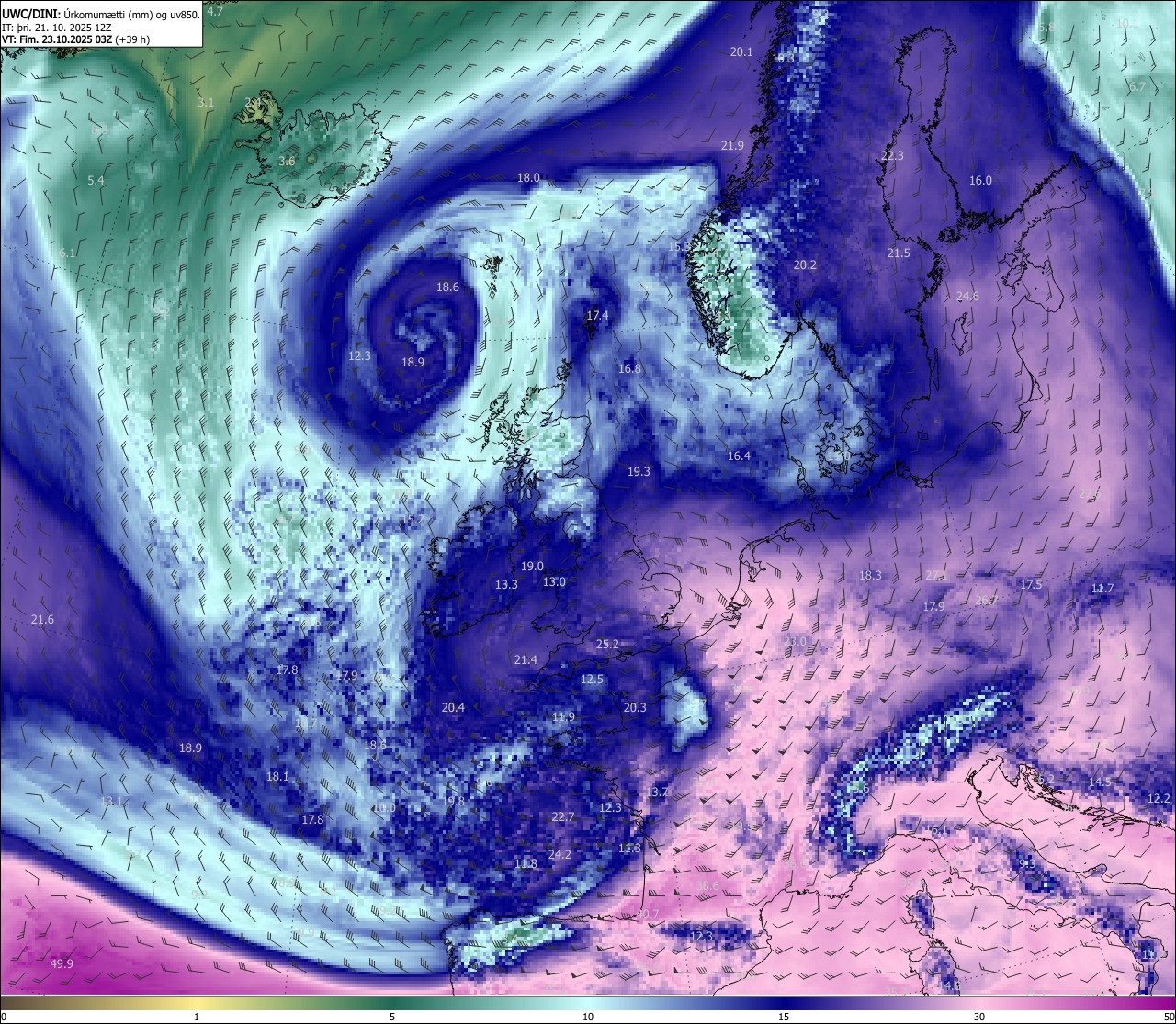This screenshot has height=1024, width=1176.
Task: Click the 18.6 value inside the cyclone
Action: [447, 287]
